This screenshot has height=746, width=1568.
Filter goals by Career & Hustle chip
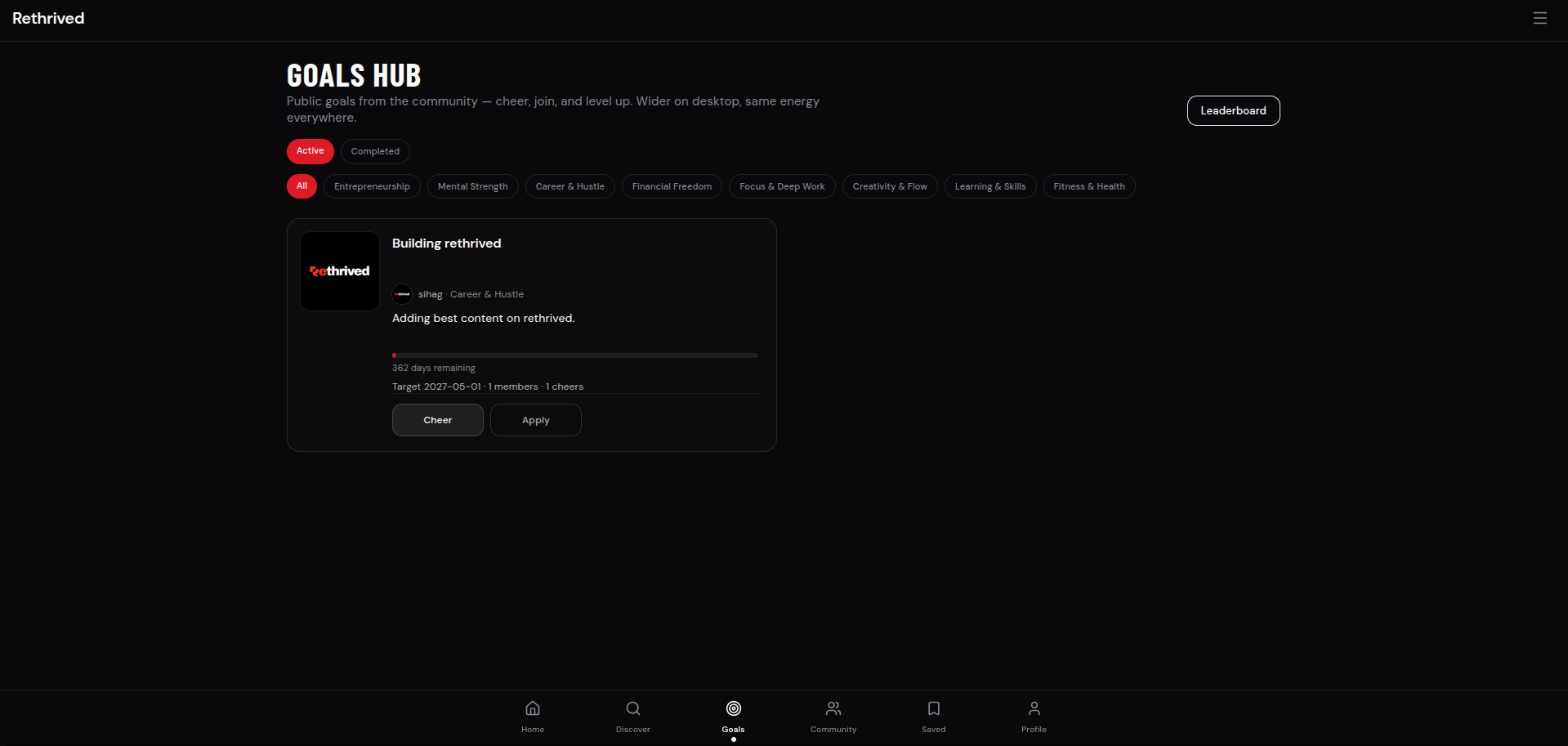click(x=570, y=186)
